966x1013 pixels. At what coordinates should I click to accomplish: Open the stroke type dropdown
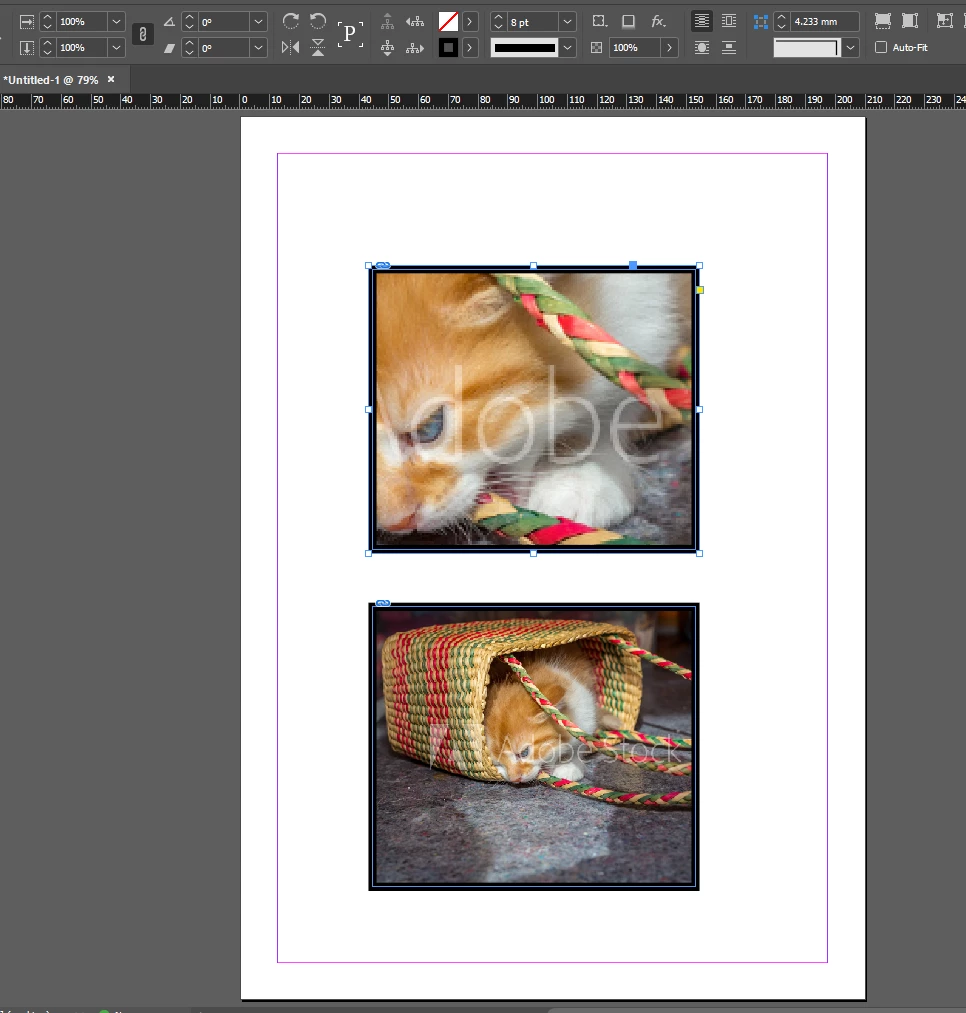pyautogui.click(x=567, y=48)
